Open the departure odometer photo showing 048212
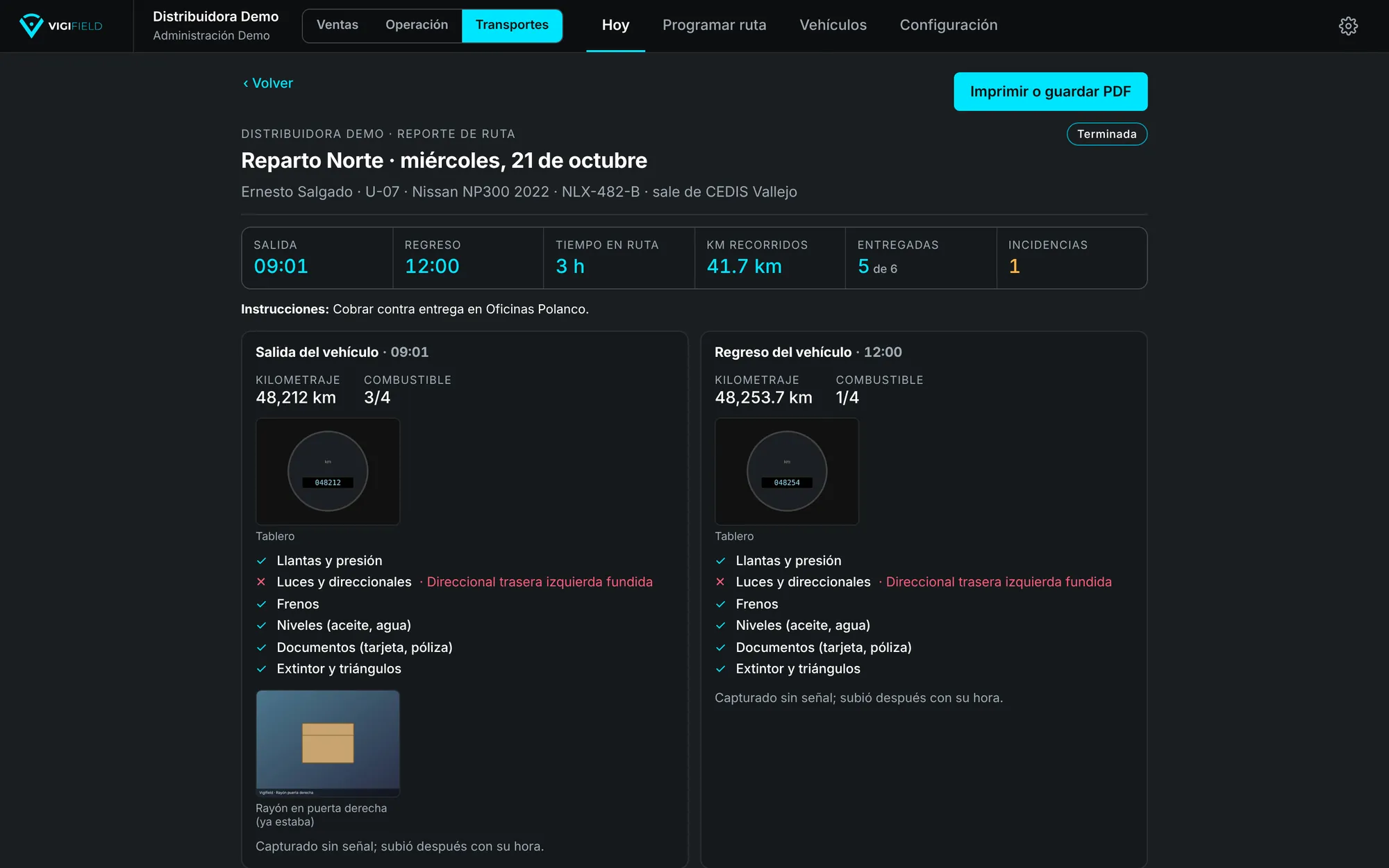The width and height of the screenshot is (1389, 868). tap(328, 471)
